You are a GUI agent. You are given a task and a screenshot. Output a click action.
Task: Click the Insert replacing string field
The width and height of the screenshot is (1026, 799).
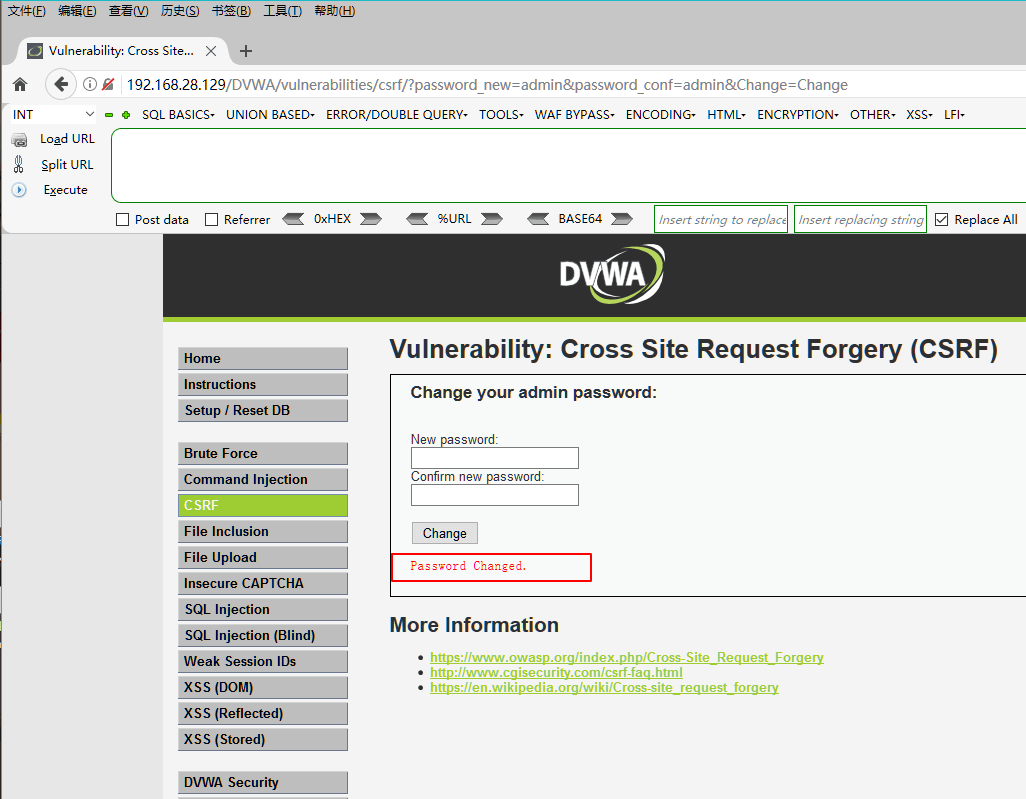point(860,219)
